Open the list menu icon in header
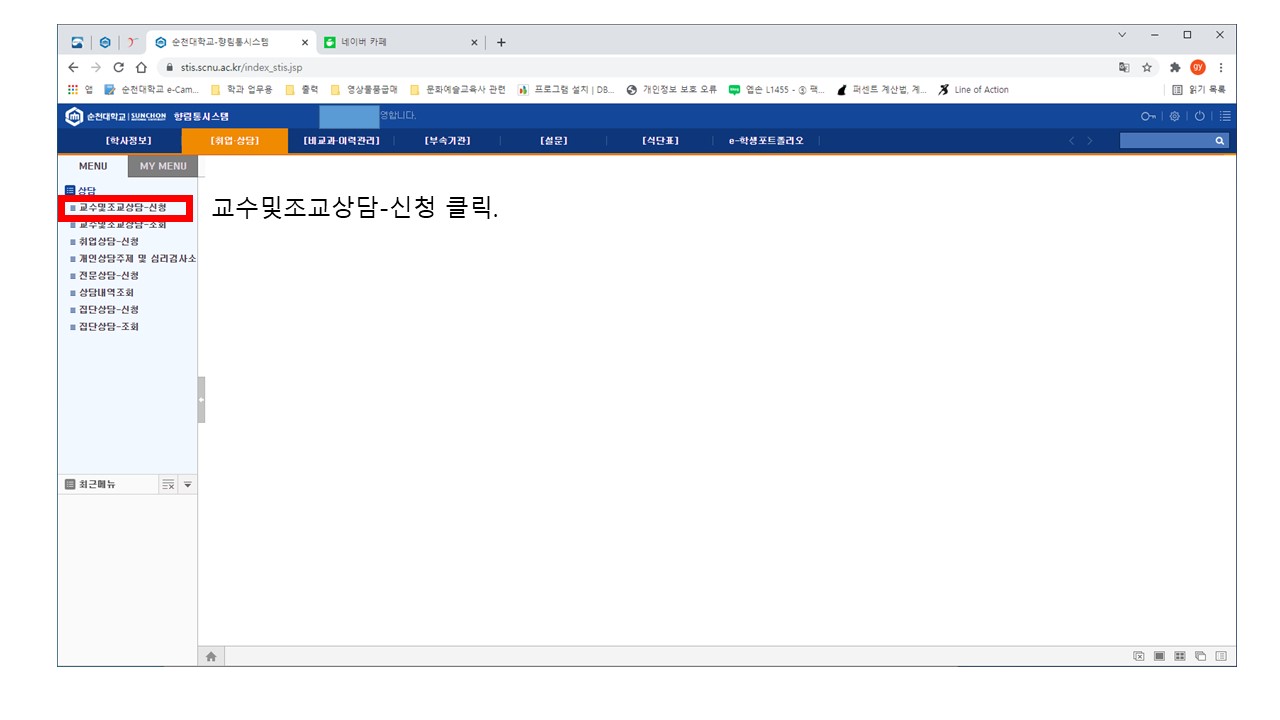Image resolution: width=1280 pixels, height=720 pixels. (1225, 116)
